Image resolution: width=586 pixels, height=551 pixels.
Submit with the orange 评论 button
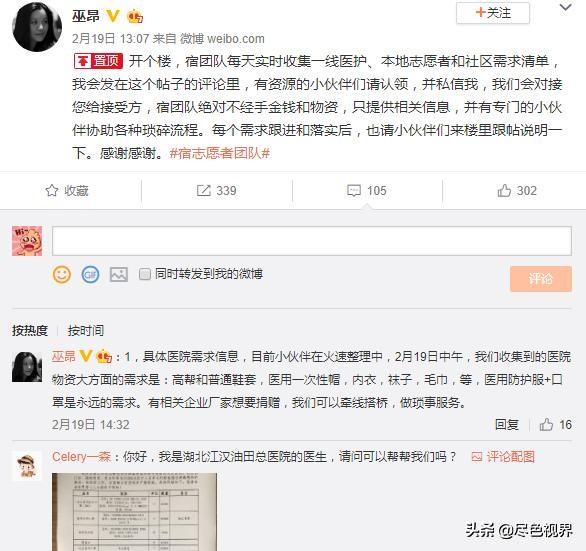(x=541, y=278)
